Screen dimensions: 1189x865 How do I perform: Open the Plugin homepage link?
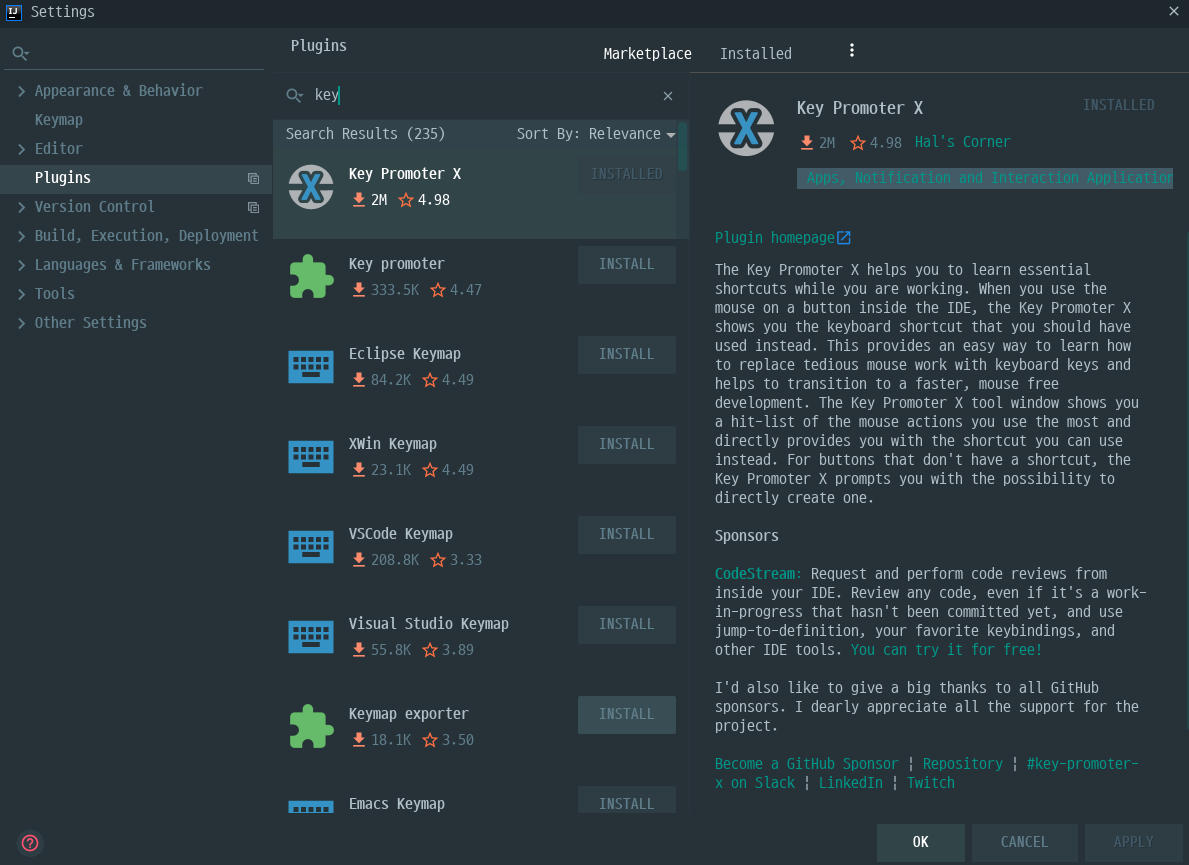pos(774,238)
